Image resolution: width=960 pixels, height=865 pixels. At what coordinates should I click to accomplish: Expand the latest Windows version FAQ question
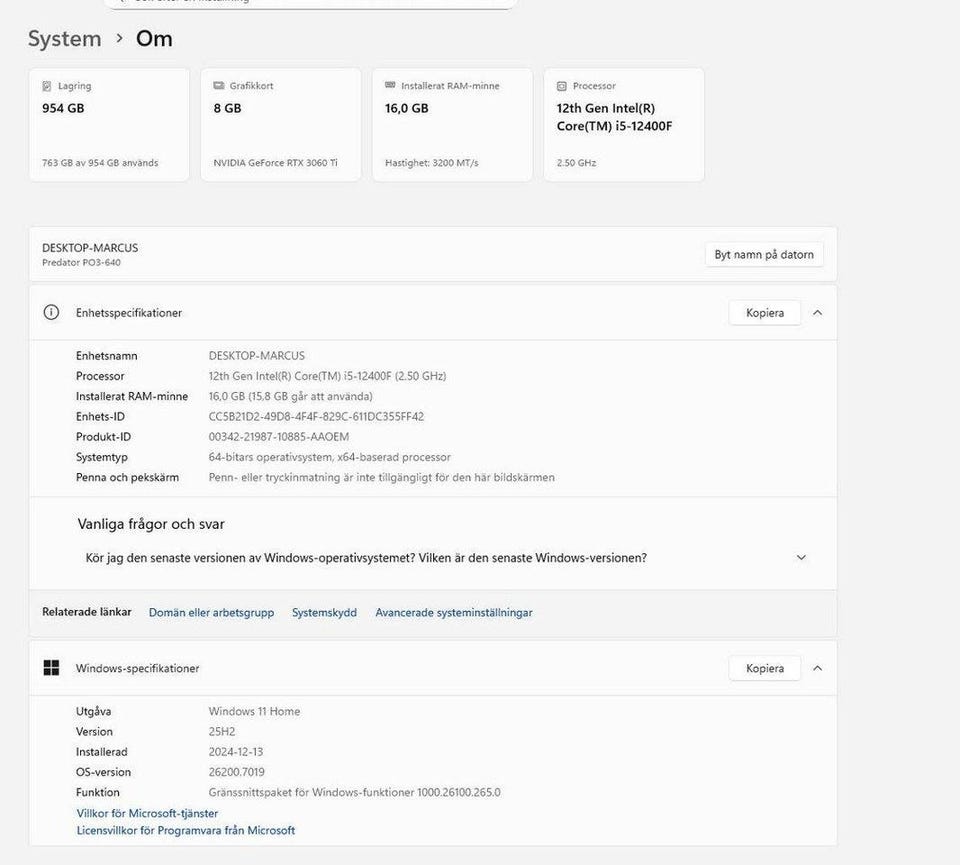(x=801, y=558)
